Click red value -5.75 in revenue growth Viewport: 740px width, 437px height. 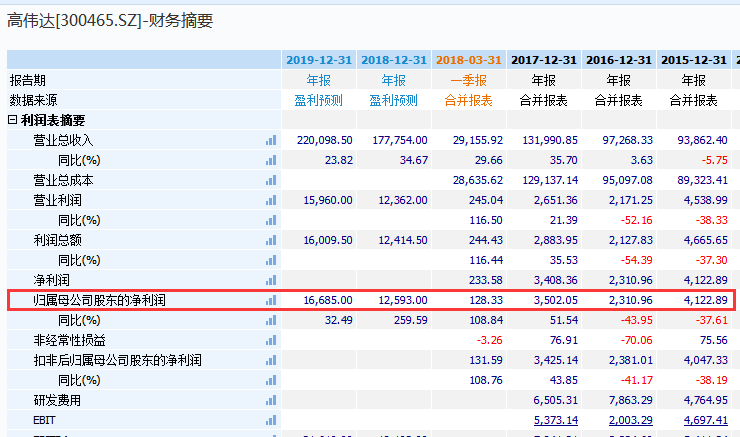click(715, 160)
